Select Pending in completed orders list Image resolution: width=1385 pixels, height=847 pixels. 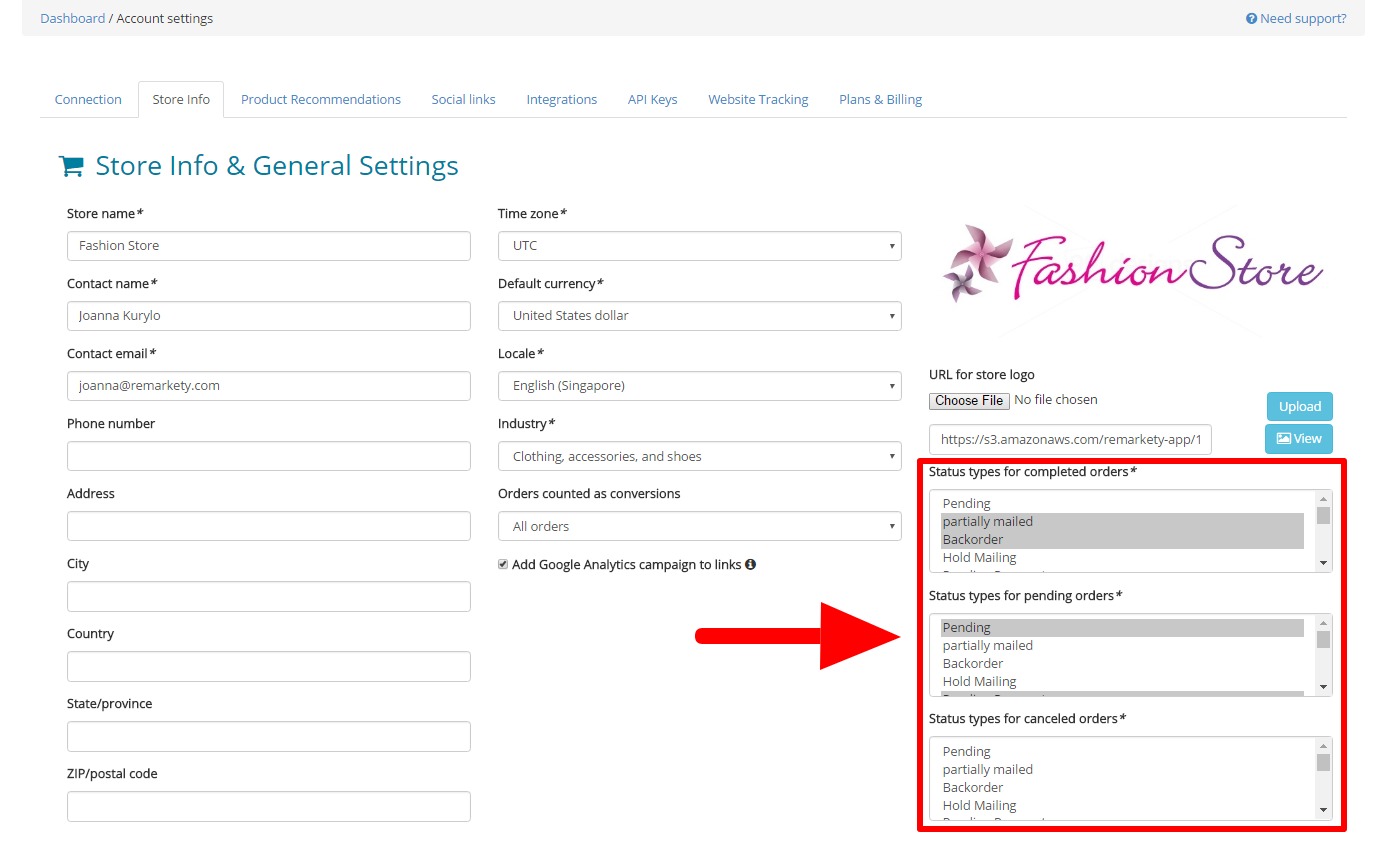pos(1122,504)
